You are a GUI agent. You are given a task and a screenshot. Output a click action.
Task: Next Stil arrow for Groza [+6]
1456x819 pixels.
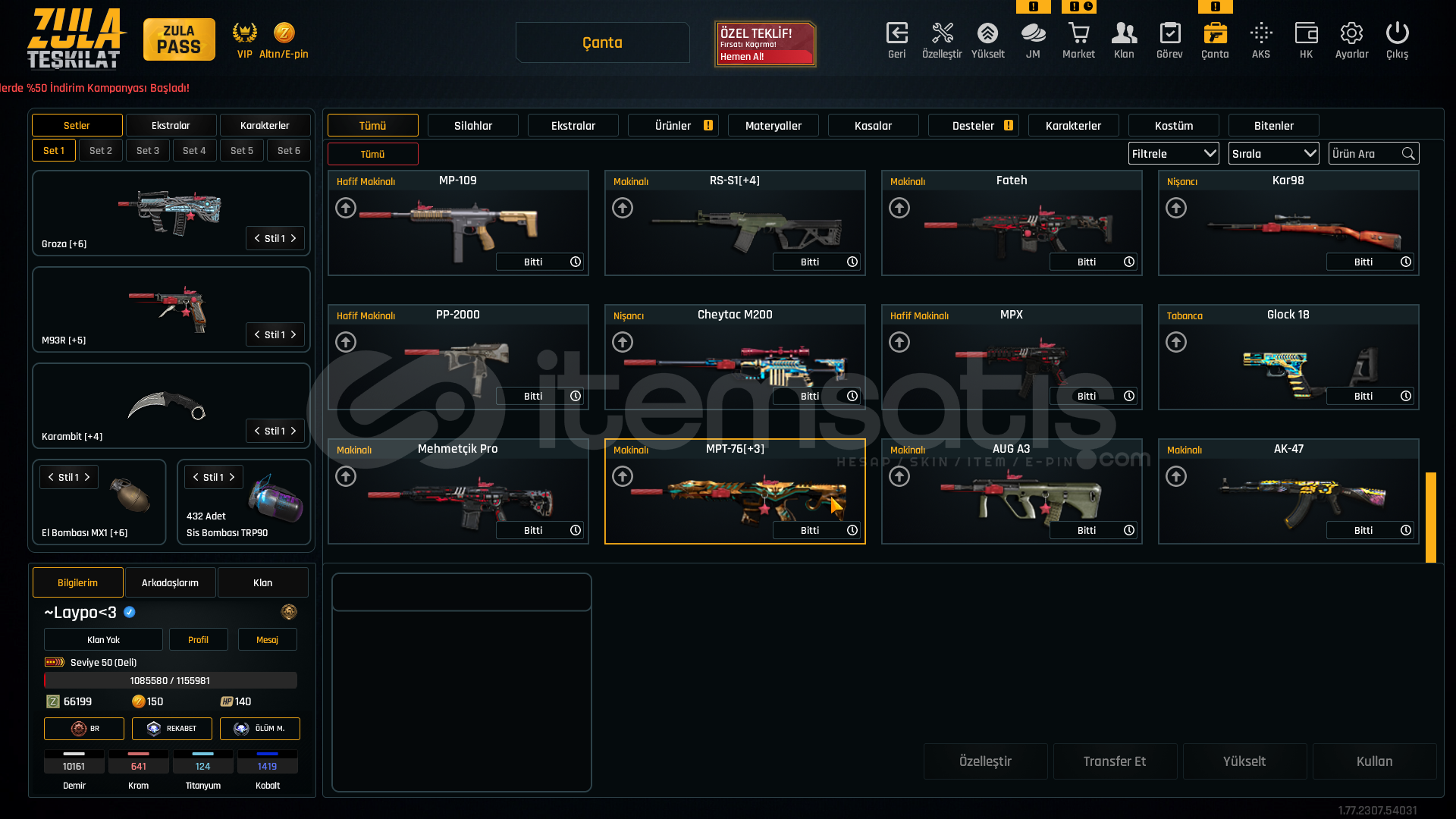tap(293, 238)
